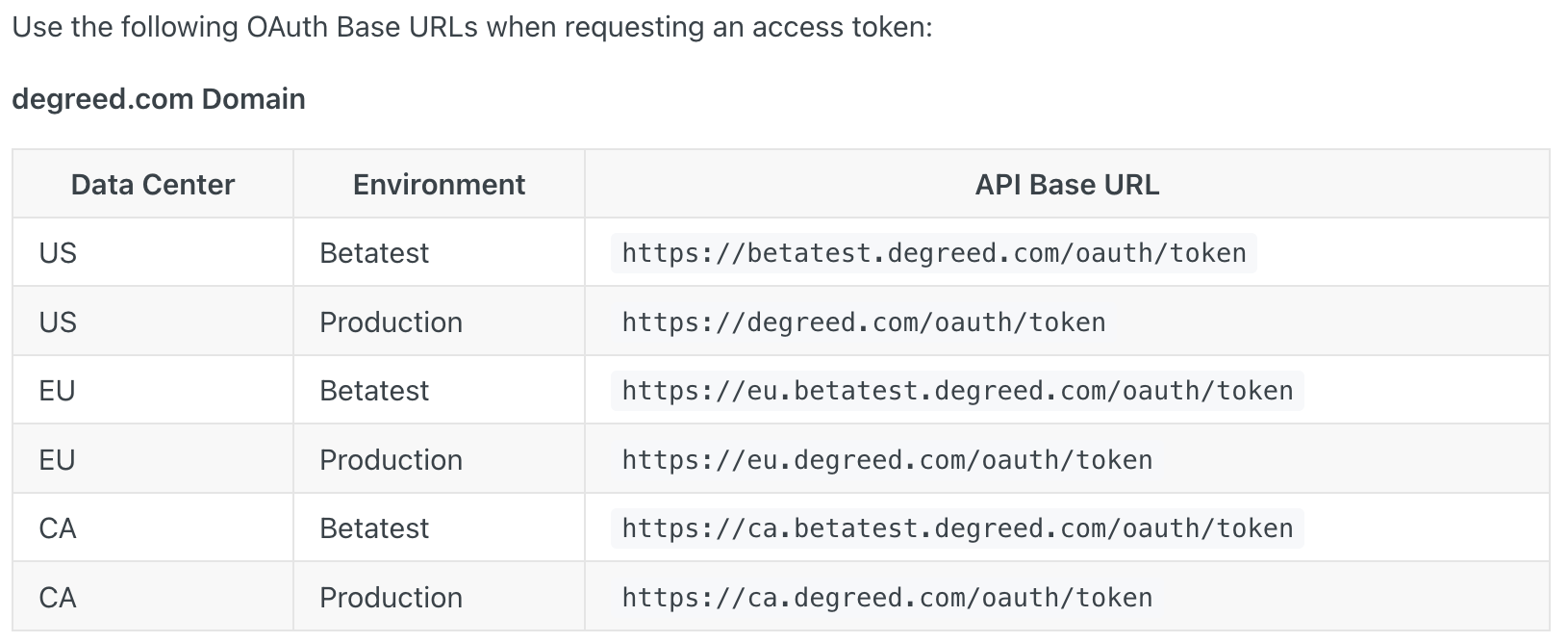Click the US Betatest OAuth token URL
Image resolution: width=1568 pixels, height=643 pixels.
pyautogui.click(x=934, y=253)
